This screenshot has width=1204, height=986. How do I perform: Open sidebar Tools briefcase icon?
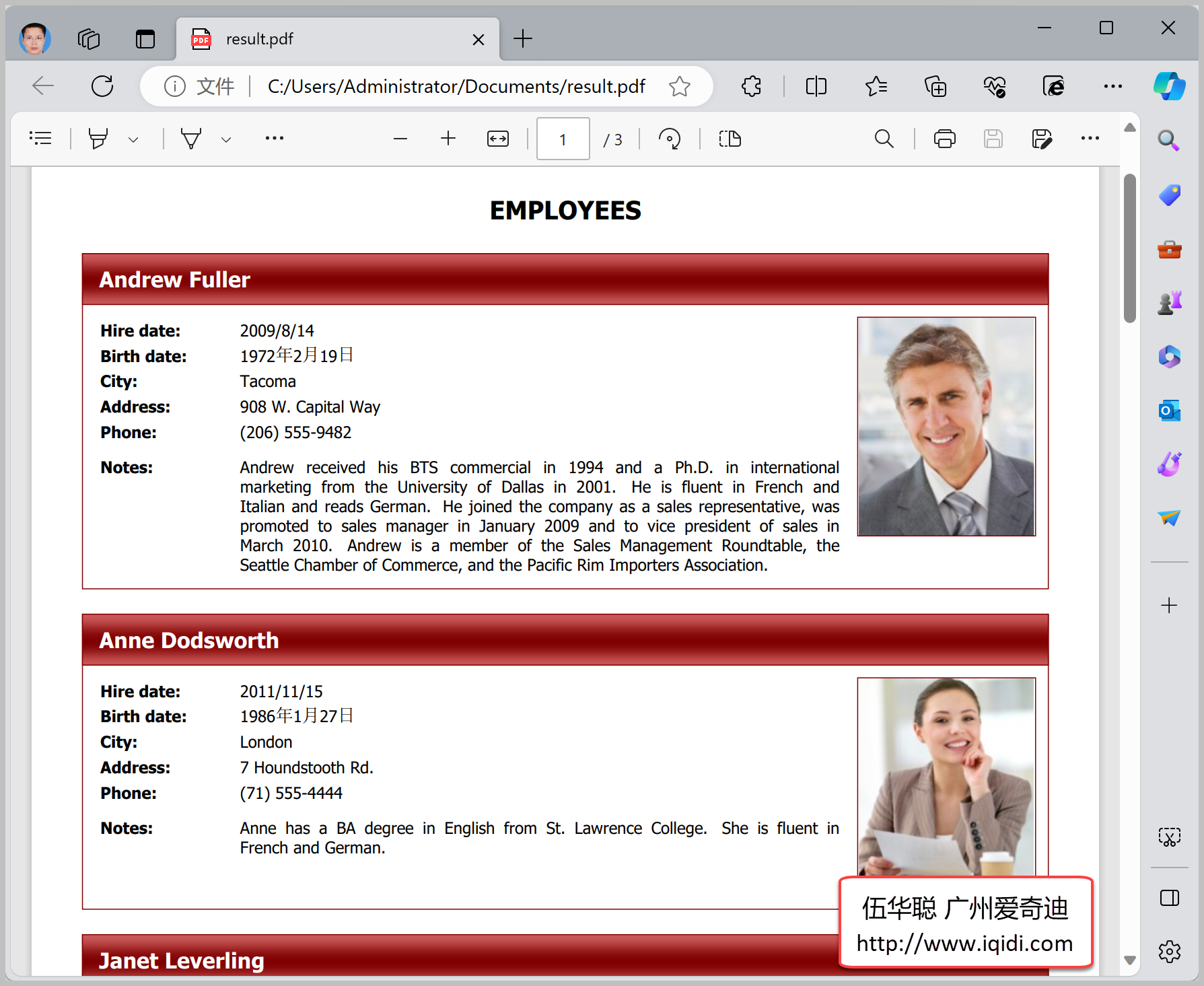point(1169,250)
